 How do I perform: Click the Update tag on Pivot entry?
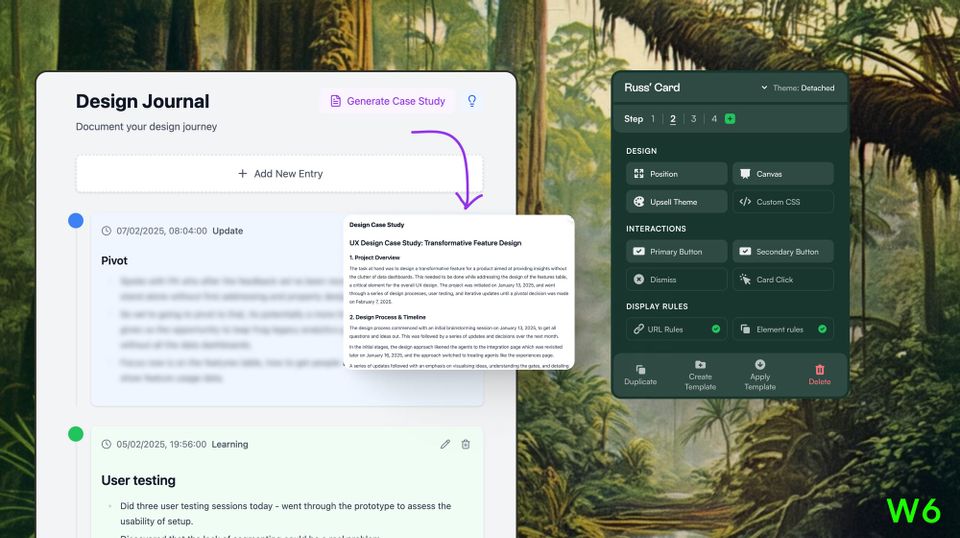coord(228,231)
